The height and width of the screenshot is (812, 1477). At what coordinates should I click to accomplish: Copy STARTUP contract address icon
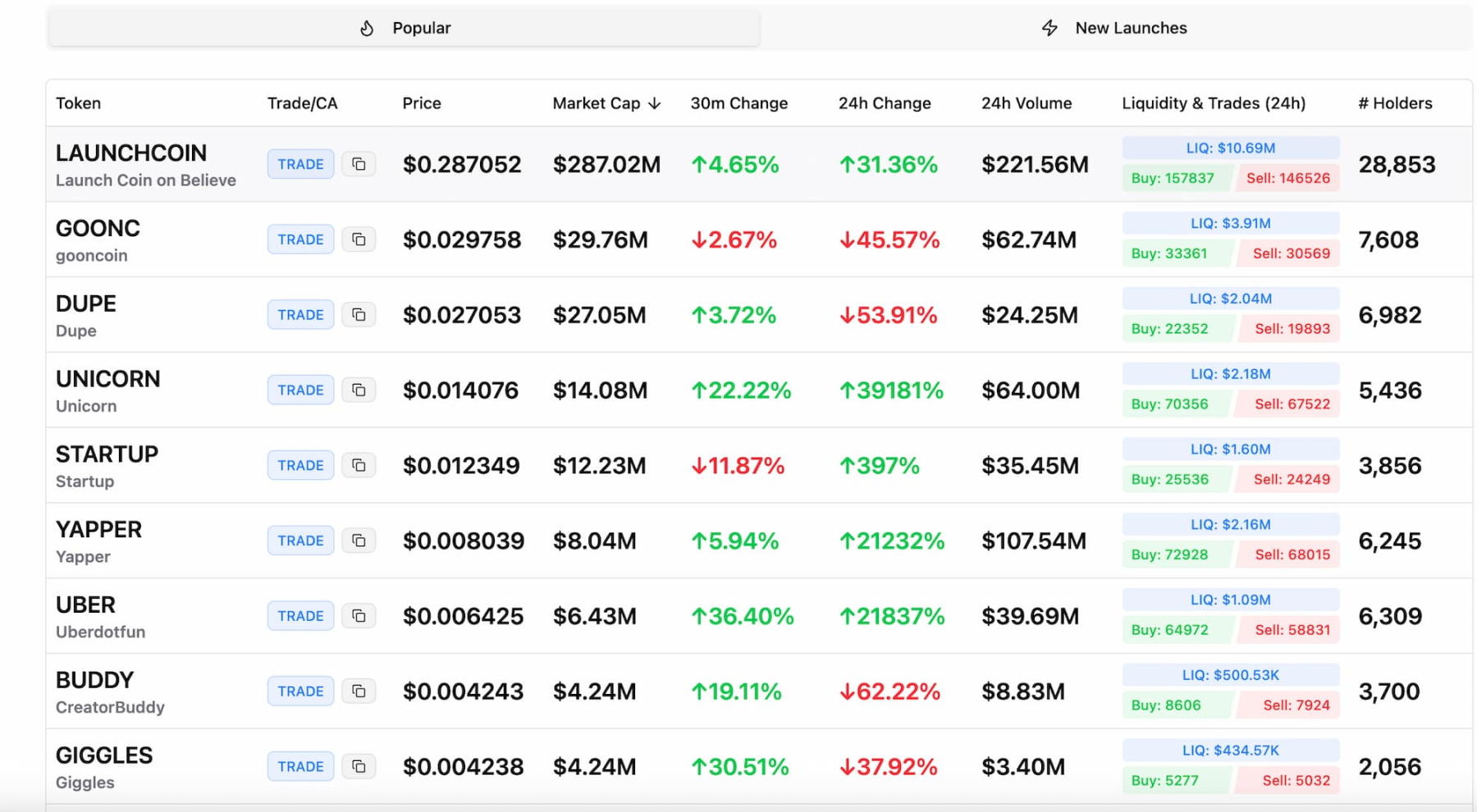tap(359, 465)
